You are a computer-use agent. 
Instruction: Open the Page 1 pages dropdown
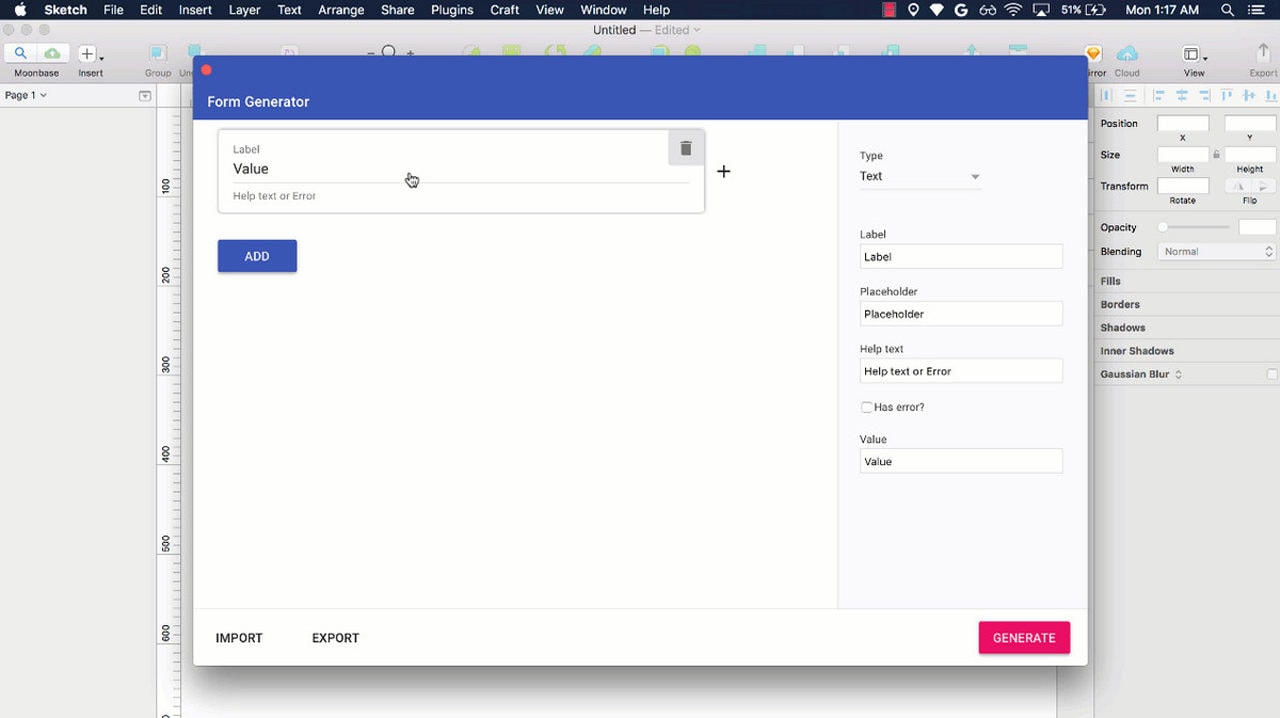click(26, 95)
